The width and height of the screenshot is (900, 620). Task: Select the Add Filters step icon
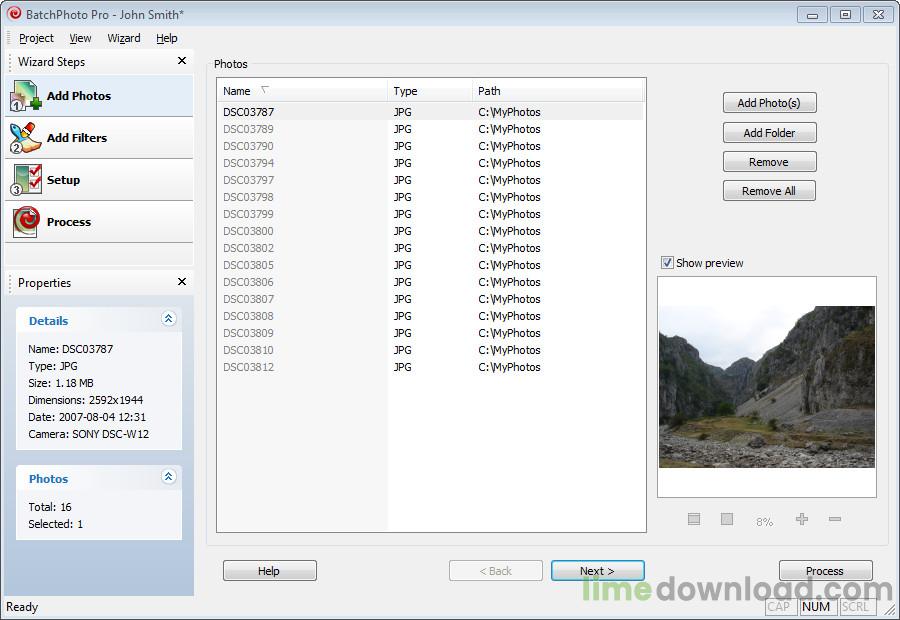pyautogui.click(x=26, y=138)
